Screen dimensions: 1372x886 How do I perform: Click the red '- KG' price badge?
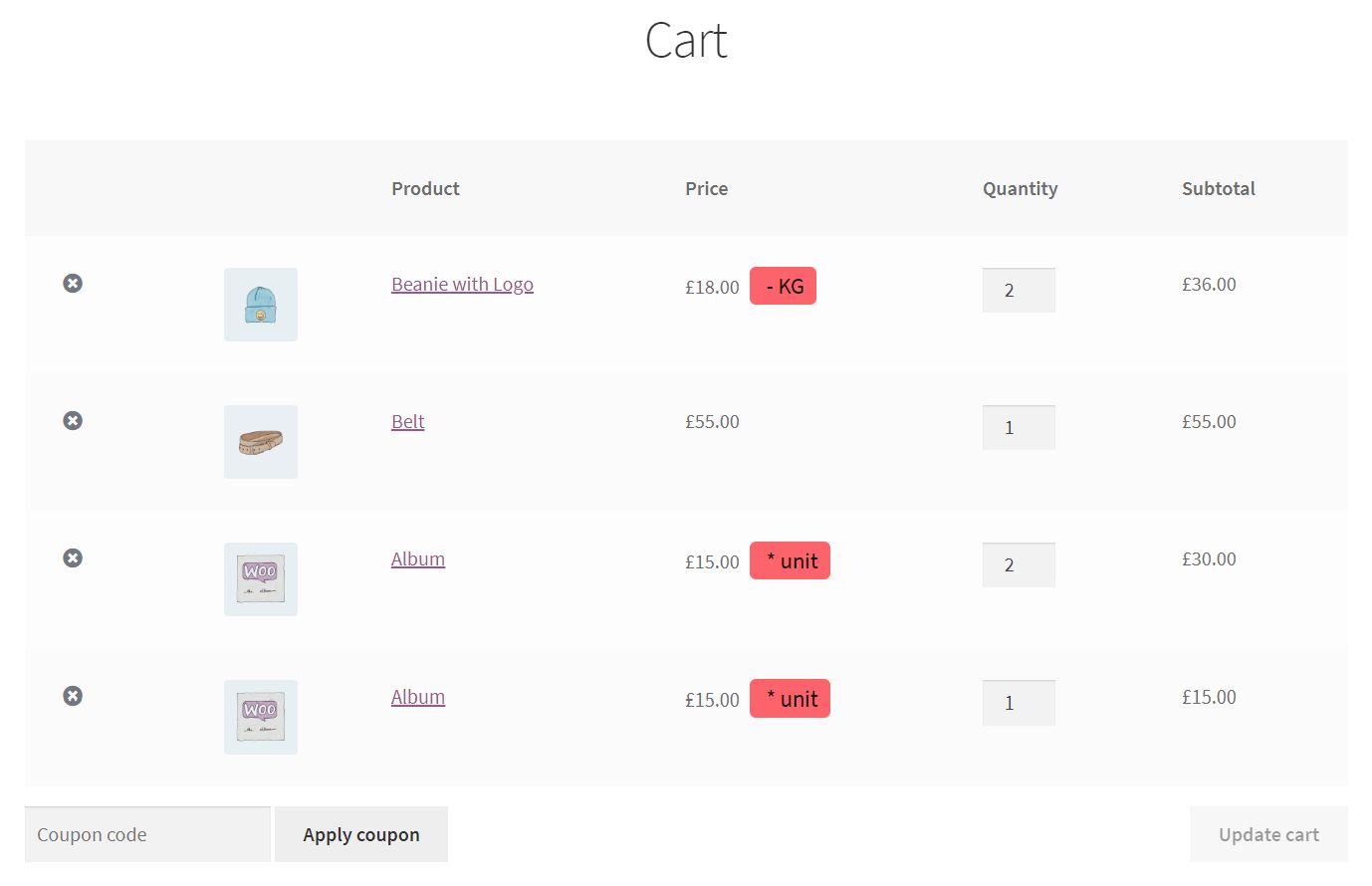coord(783,287)
